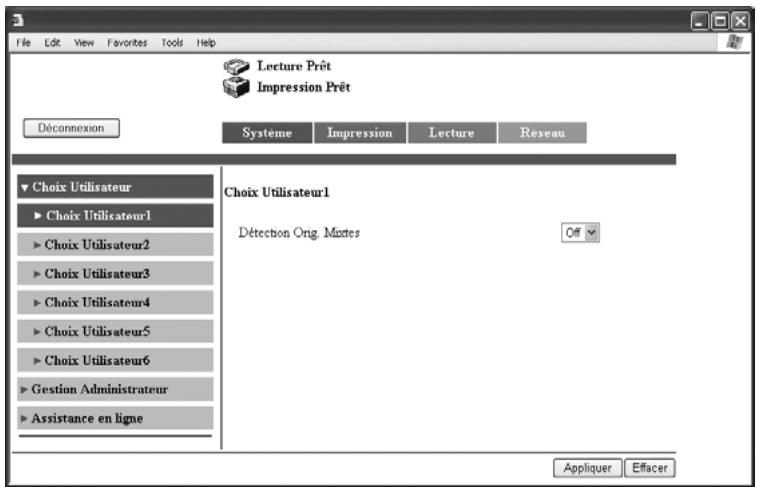Select Choix Utilisateur6 in the sidebar
Image resolution: width=757 pixels, height=487 pixels.
pos(115,361)
